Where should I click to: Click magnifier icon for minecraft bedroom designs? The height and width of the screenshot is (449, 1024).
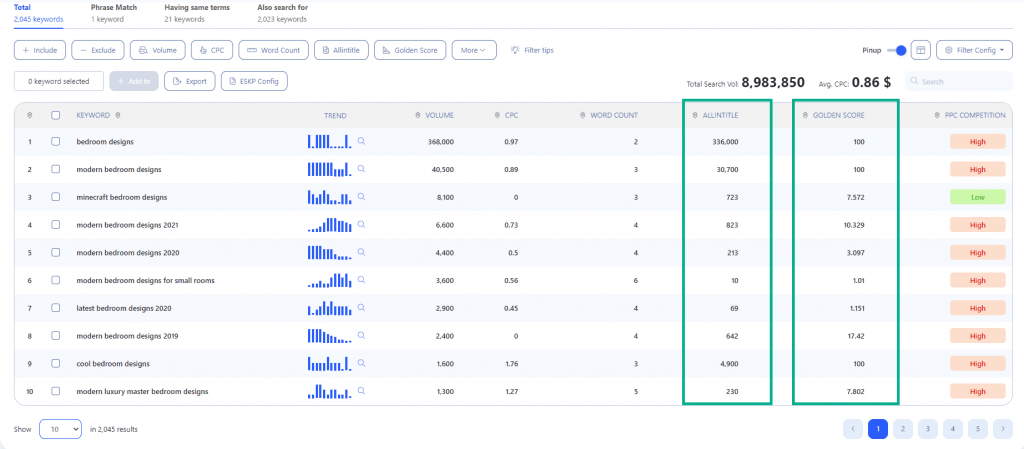tap(361, 196)
